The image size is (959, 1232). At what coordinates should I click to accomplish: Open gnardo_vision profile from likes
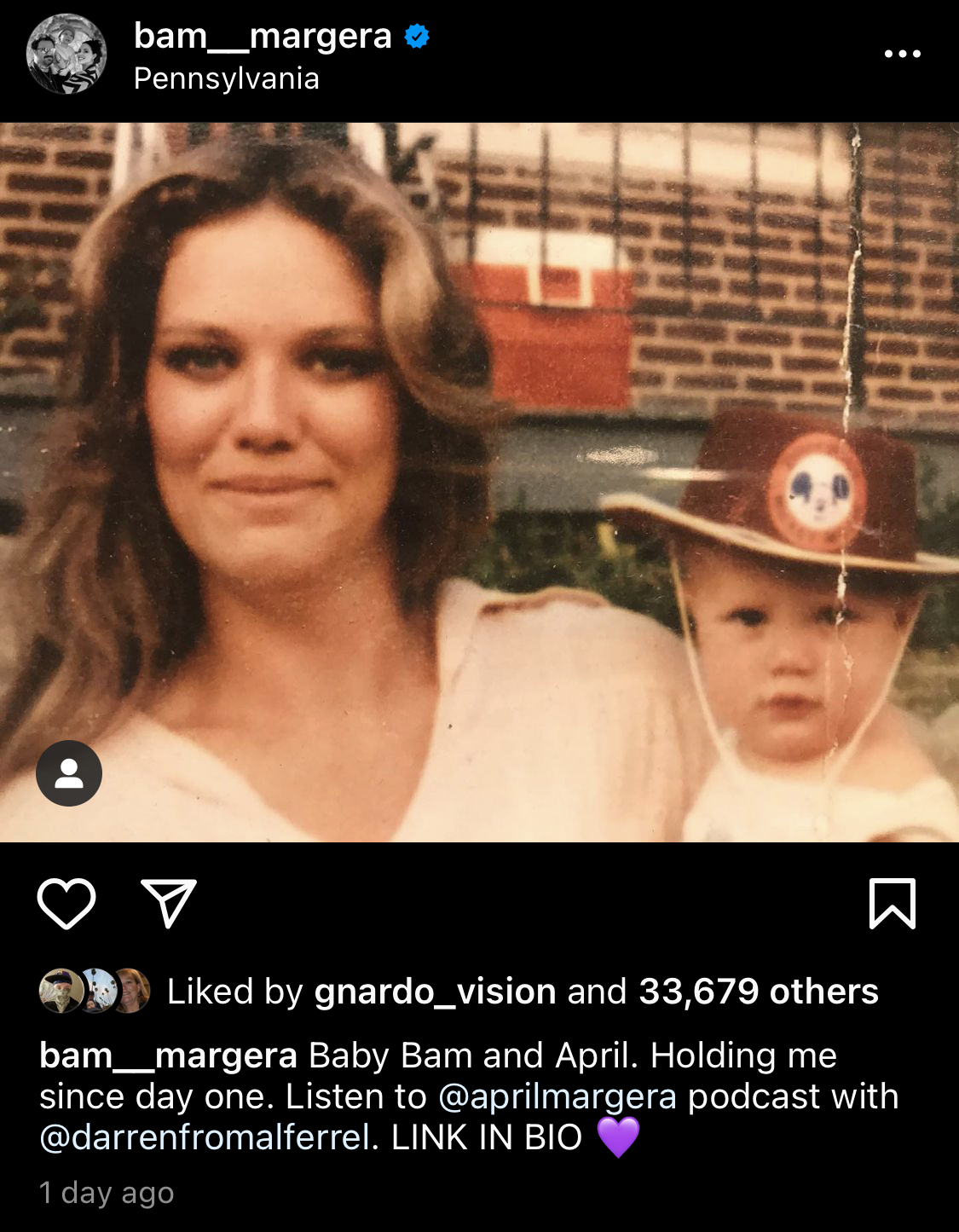coord(435,992)
